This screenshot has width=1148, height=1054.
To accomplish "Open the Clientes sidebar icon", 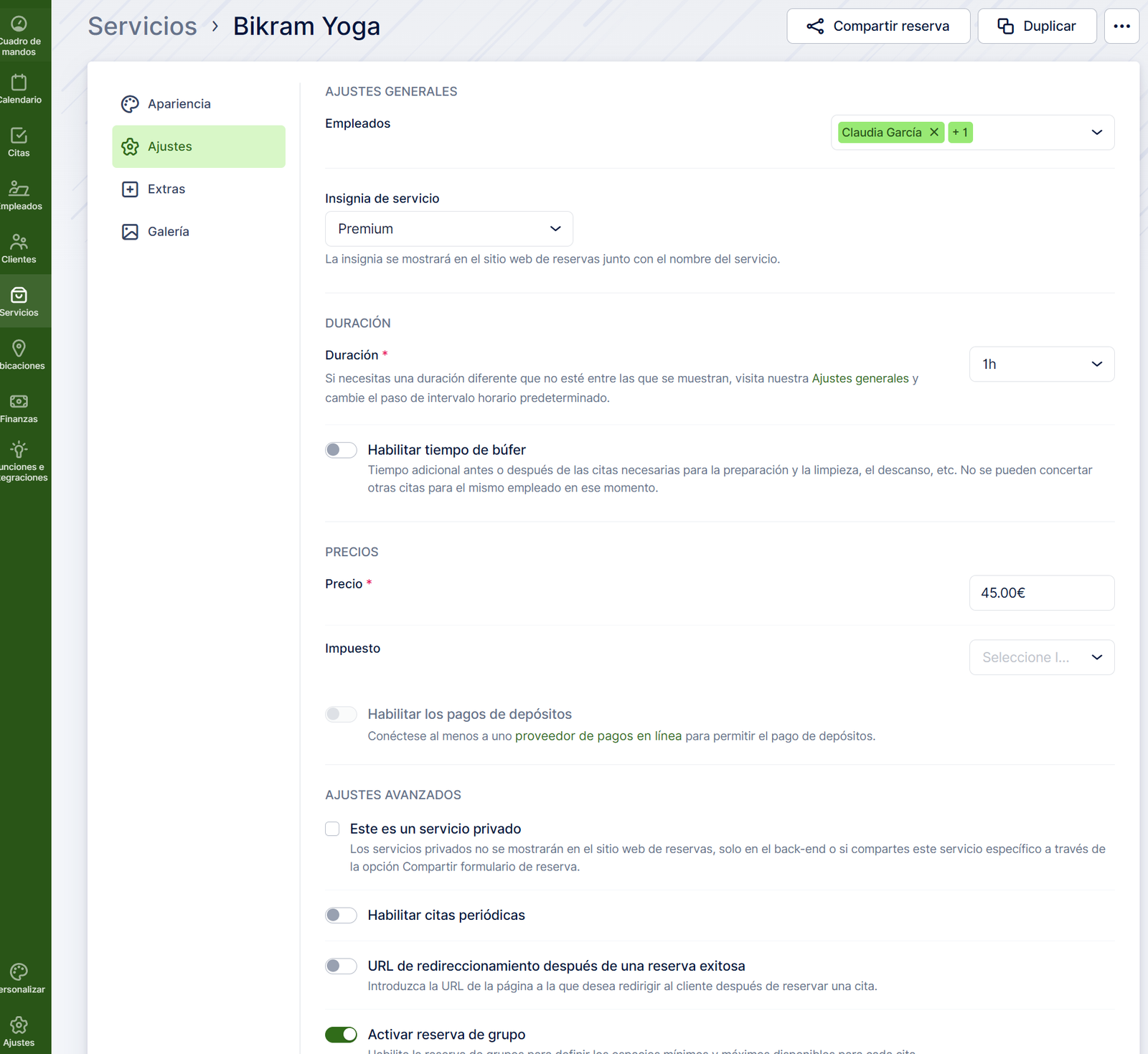I will (x=19, y=243).
